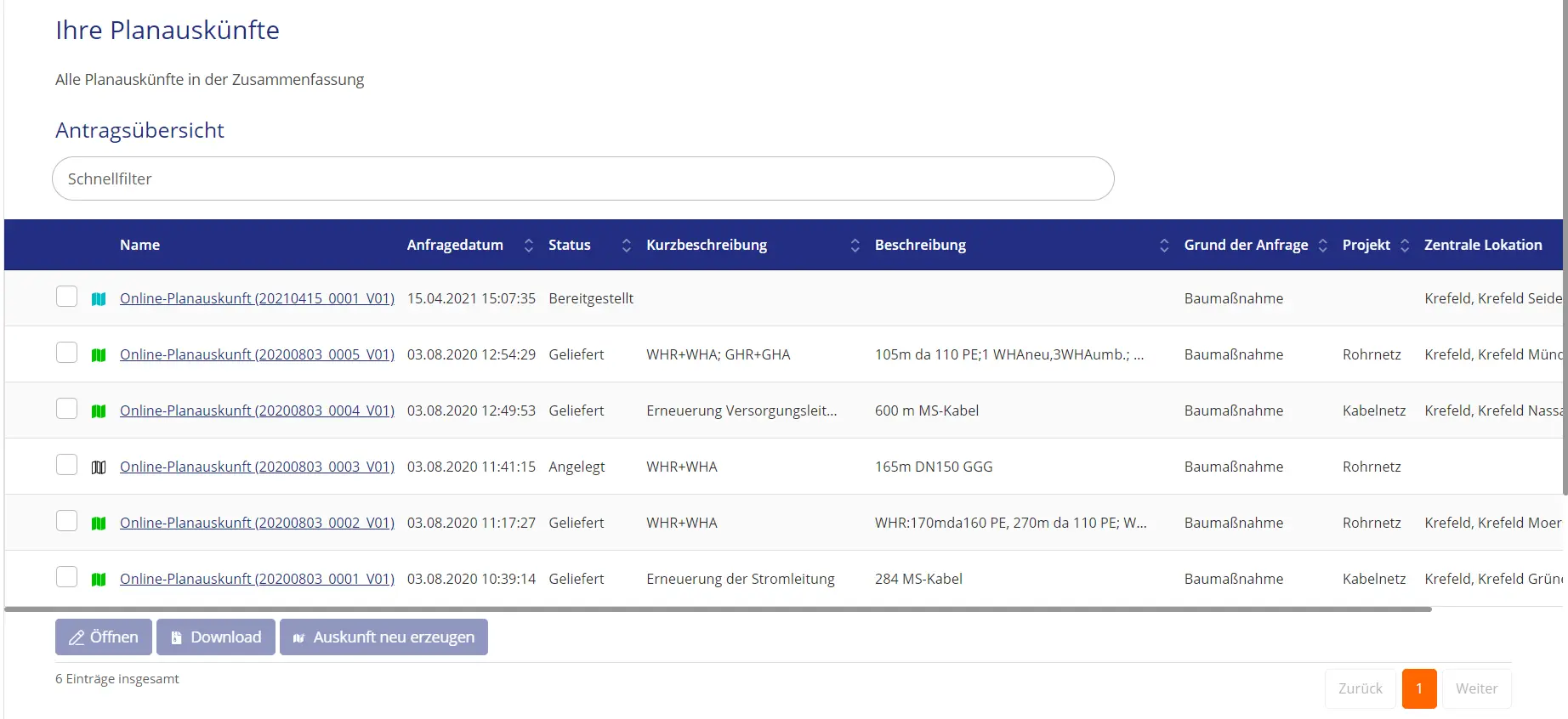Click green map icon for 20200803_0001 entry
The height and width of the screenshot is (719, 1568).
(99, 580)
